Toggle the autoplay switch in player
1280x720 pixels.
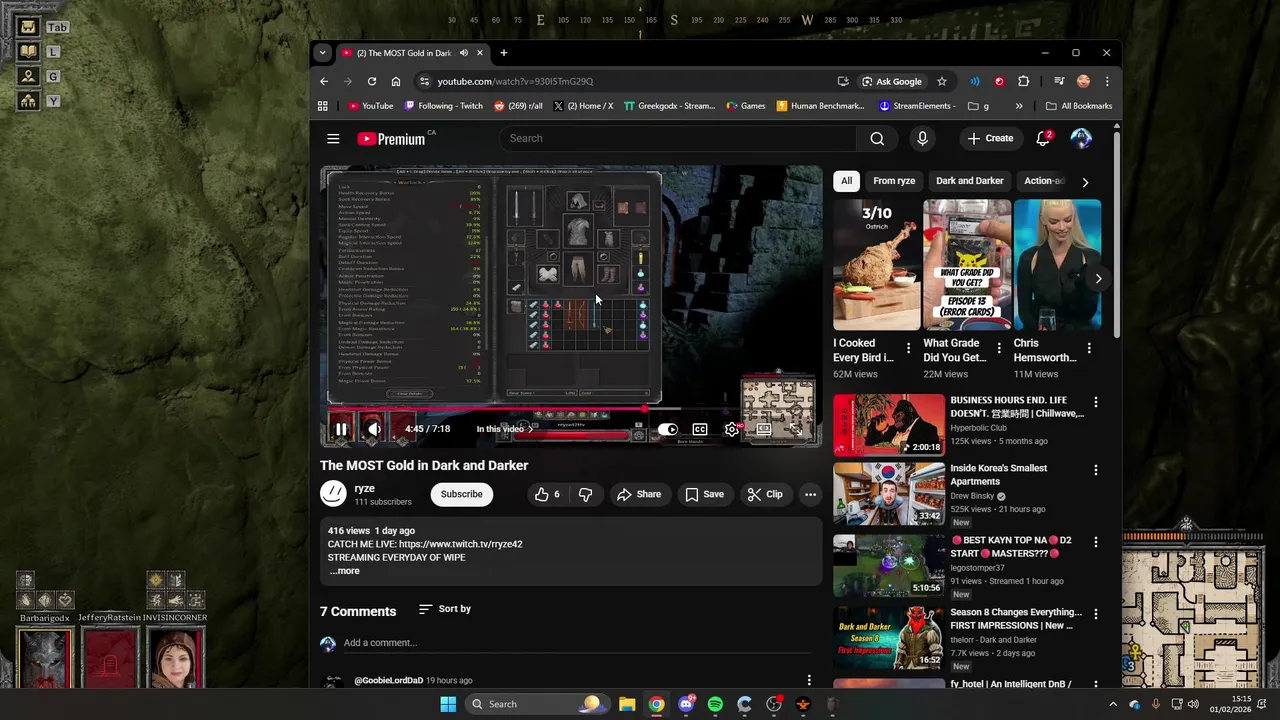(667, 429)
